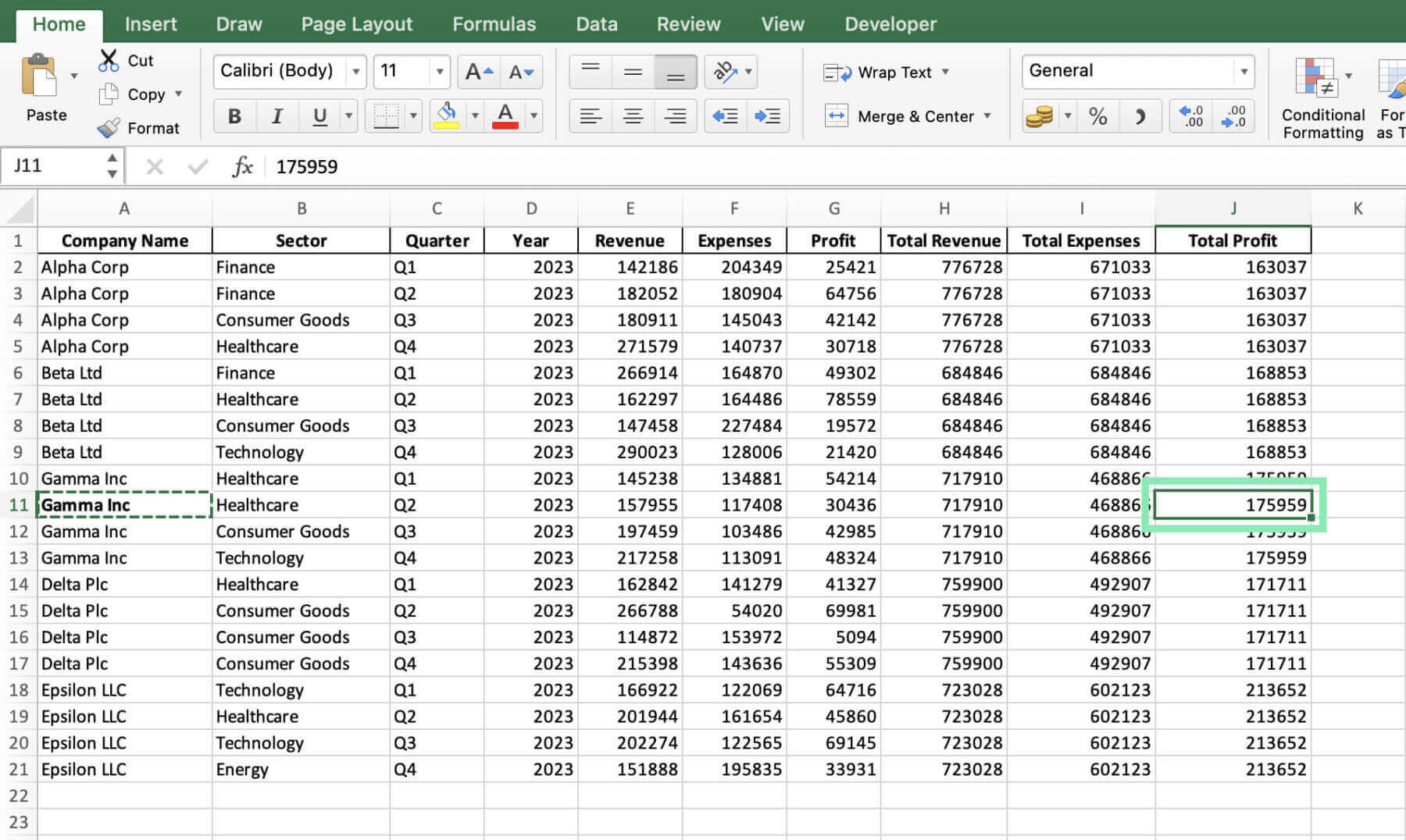Image resolution: width=1406 pixels, height=840 pixels.
Task: Open the General number format dropdown
Action: click(1244, 71)
